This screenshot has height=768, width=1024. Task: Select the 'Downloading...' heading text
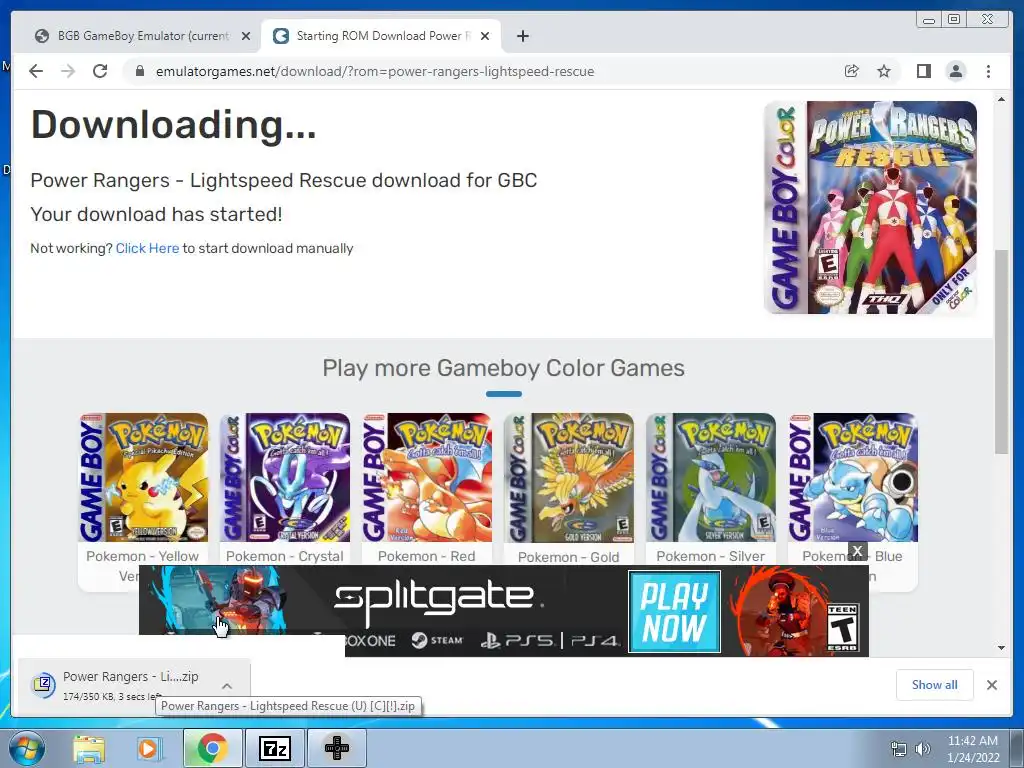pos(174,124)
